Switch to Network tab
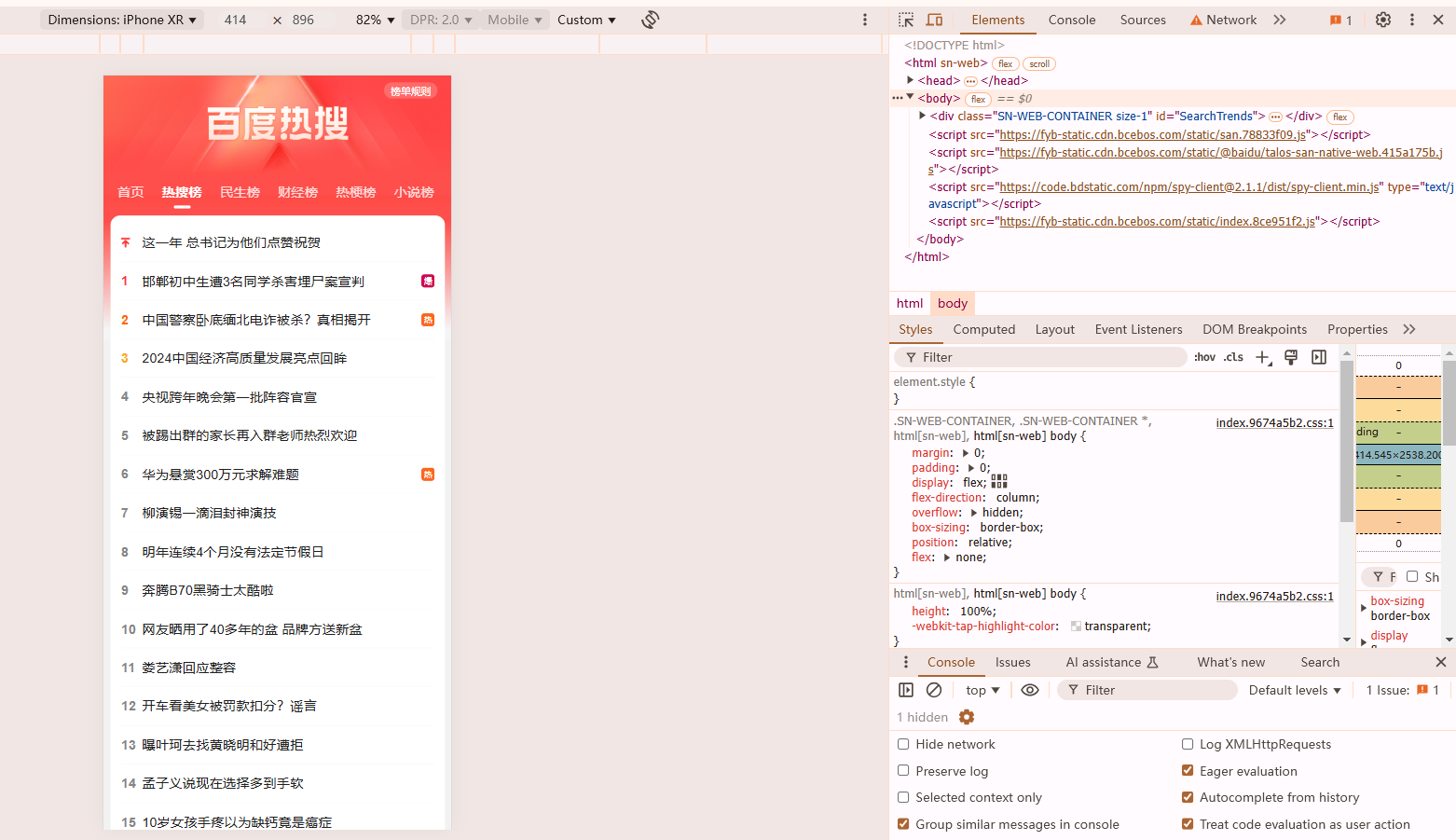1456x840 pixels. tap(1224, 20)
